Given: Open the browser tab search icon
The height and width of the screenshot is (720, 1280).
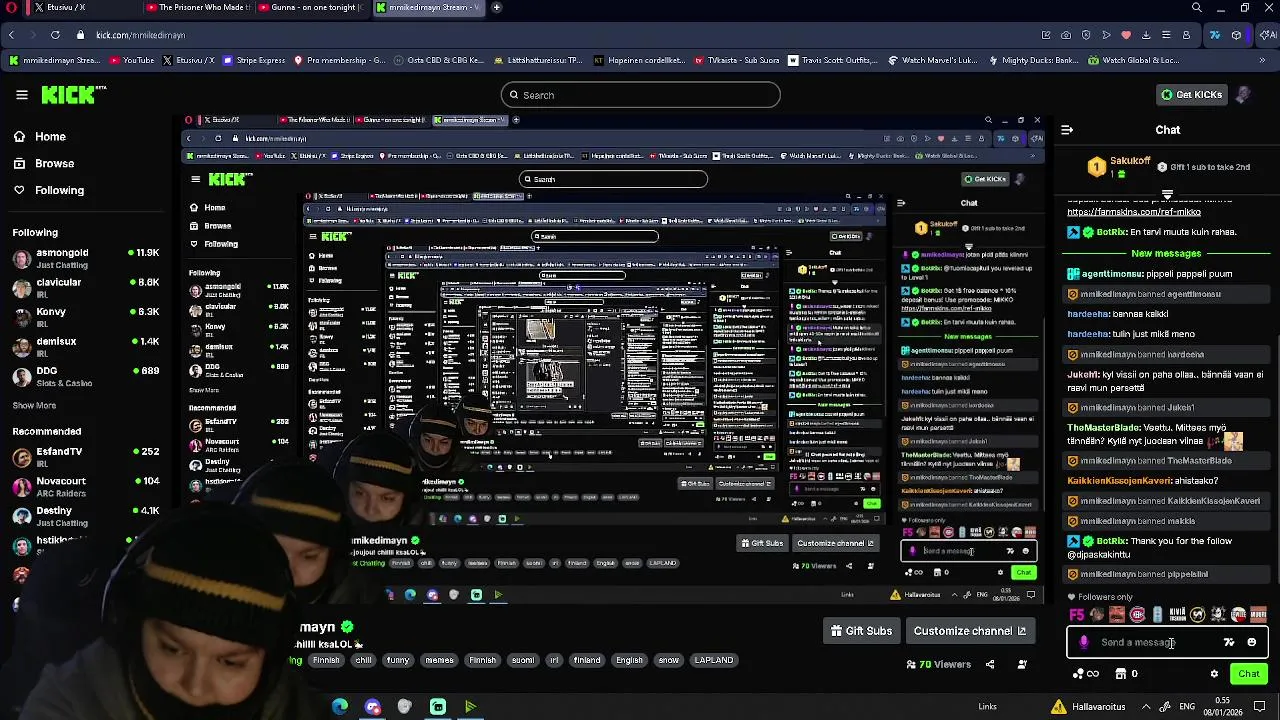Looking at the screenshot, I should pyautogui.click(x=1196, y=8).
